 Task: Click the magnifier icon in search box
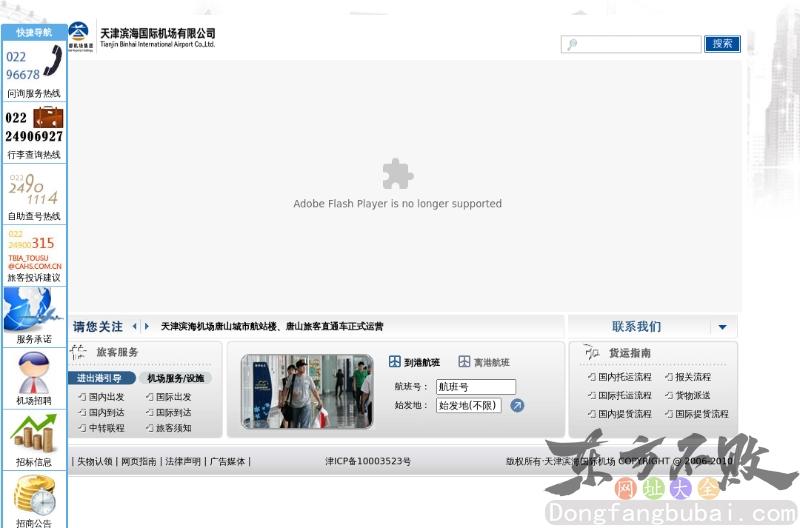572,44
